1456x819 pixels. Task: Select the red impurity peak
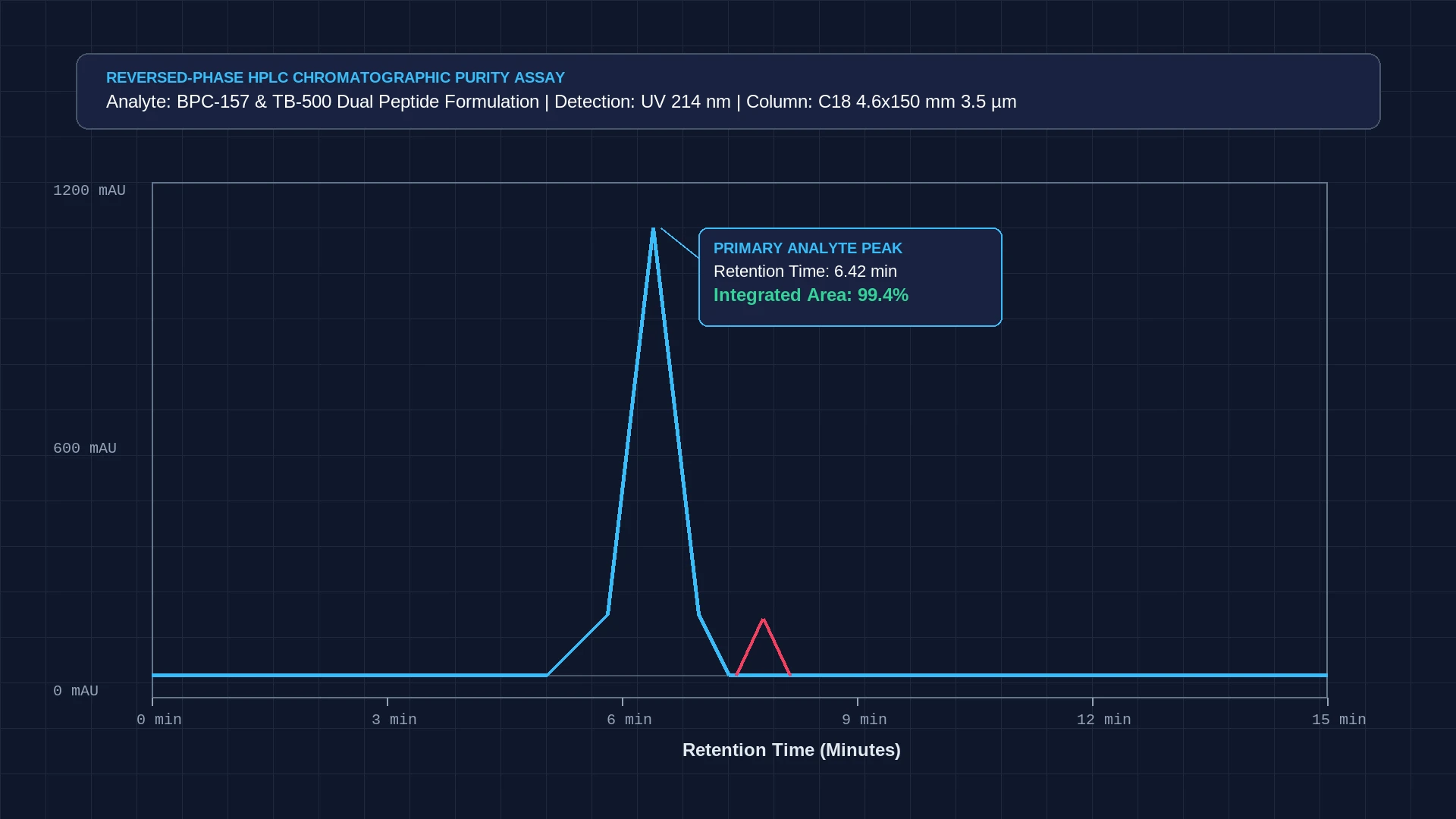click(763, 647)
